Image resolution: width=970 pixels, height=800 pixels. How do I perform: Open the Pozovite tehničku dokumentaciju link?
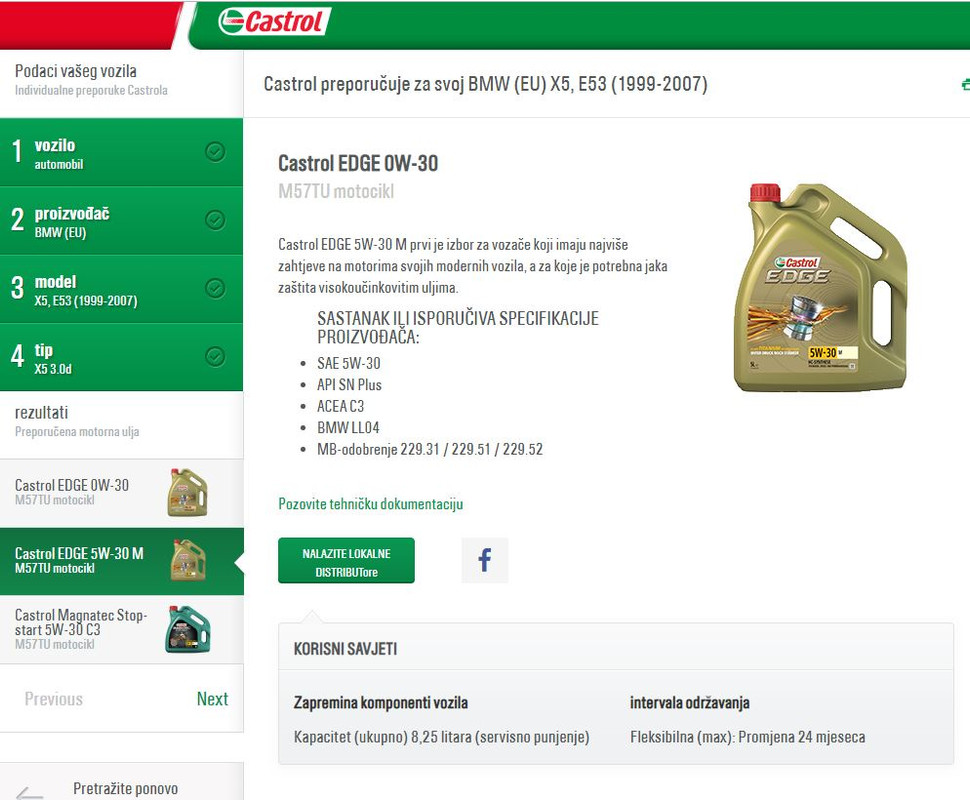(x=371, y=504)
